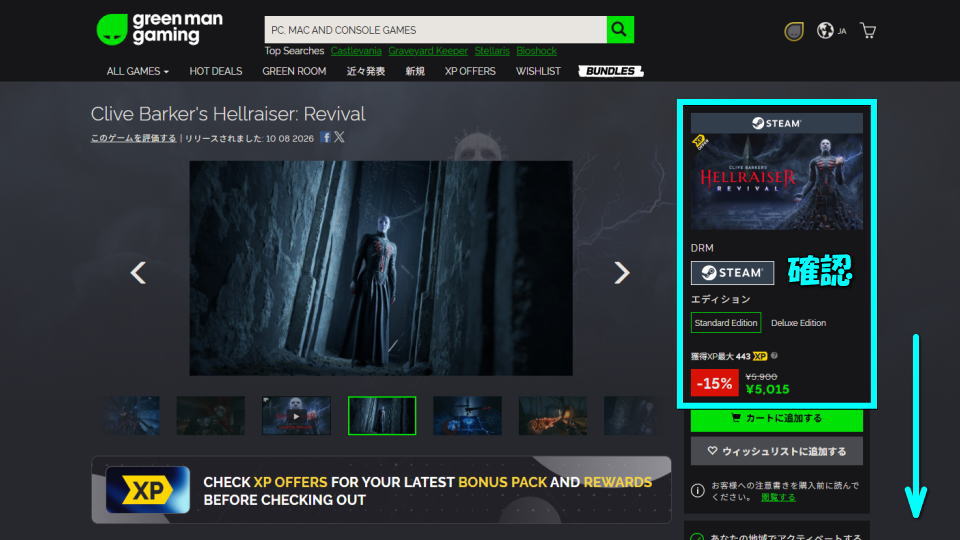Show the next screenshot with right arrow
Viewport: 960px width, 540px height.
(x=621, y=272)
